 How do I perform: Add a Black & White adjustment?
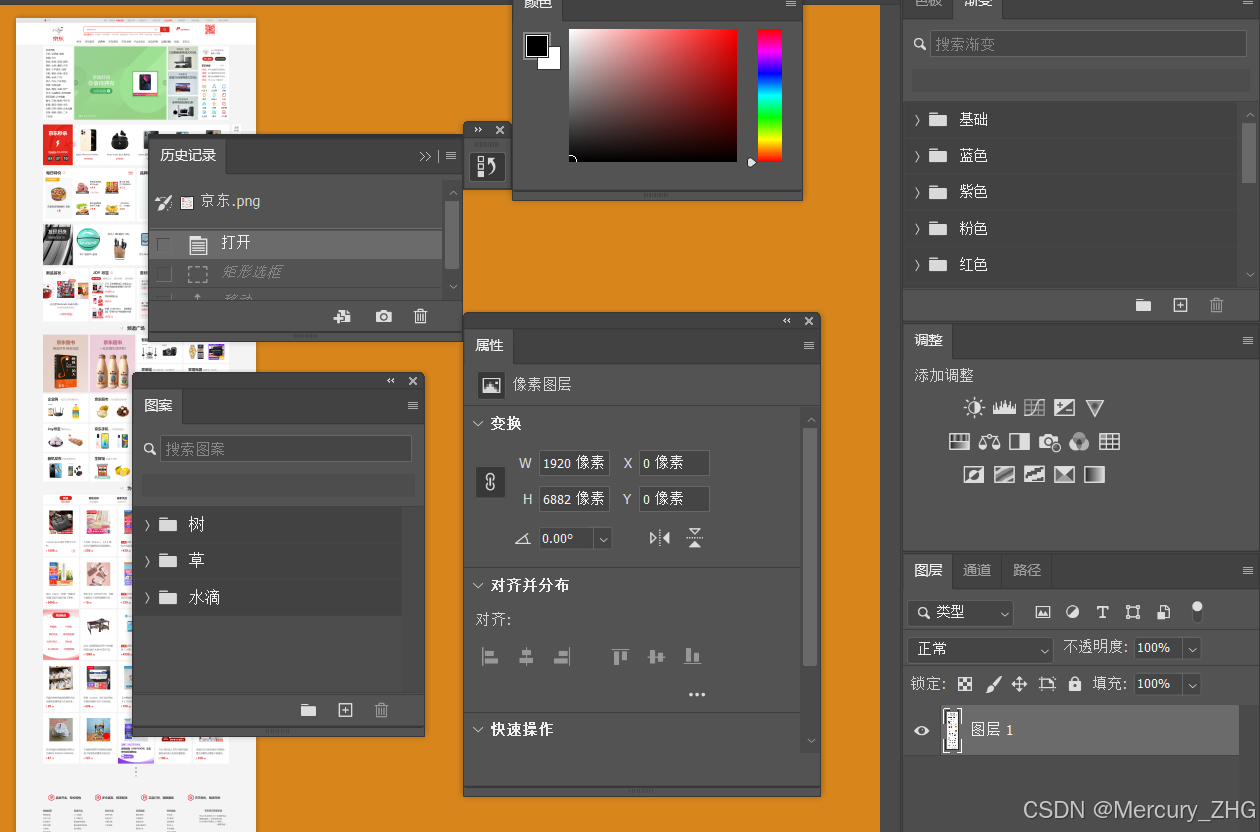(x=1018, y=441)
